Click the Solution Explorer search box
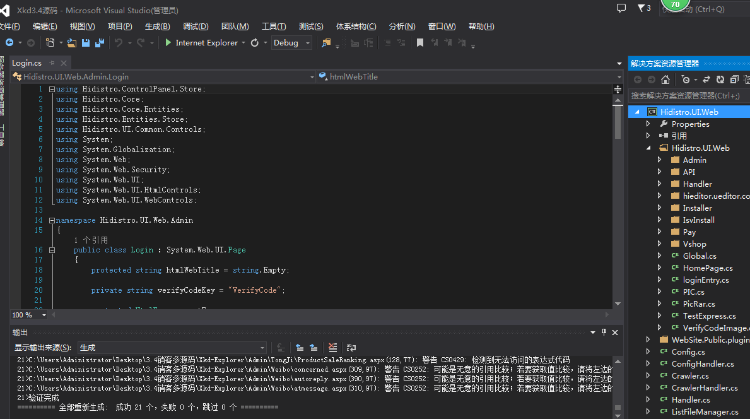Viewport: 750px width, 419px height. (686, 96)
